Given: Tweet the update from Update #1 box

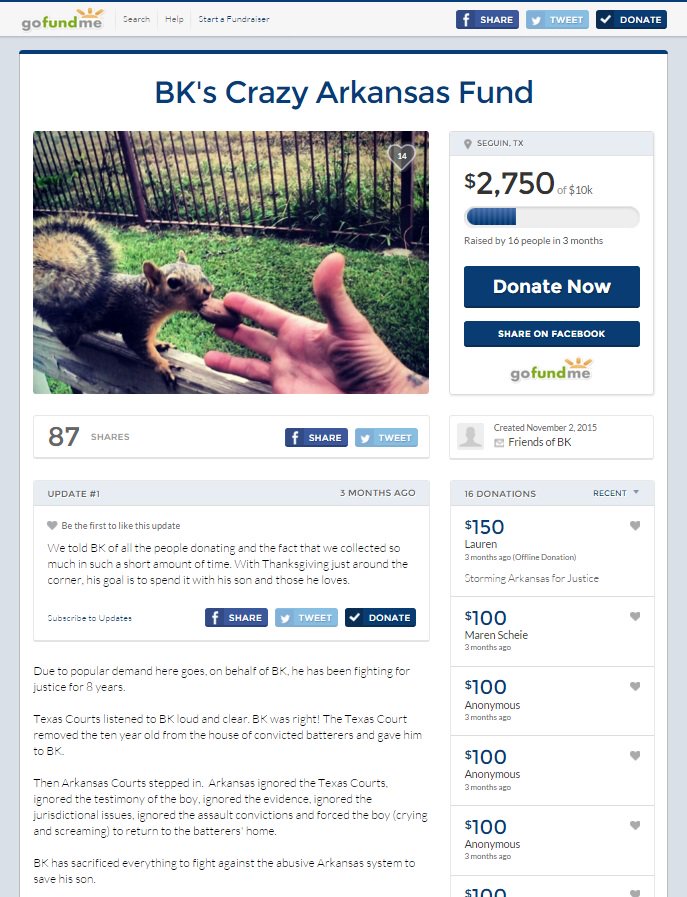Looking at the screenshot, I should [x=306, y=618].
